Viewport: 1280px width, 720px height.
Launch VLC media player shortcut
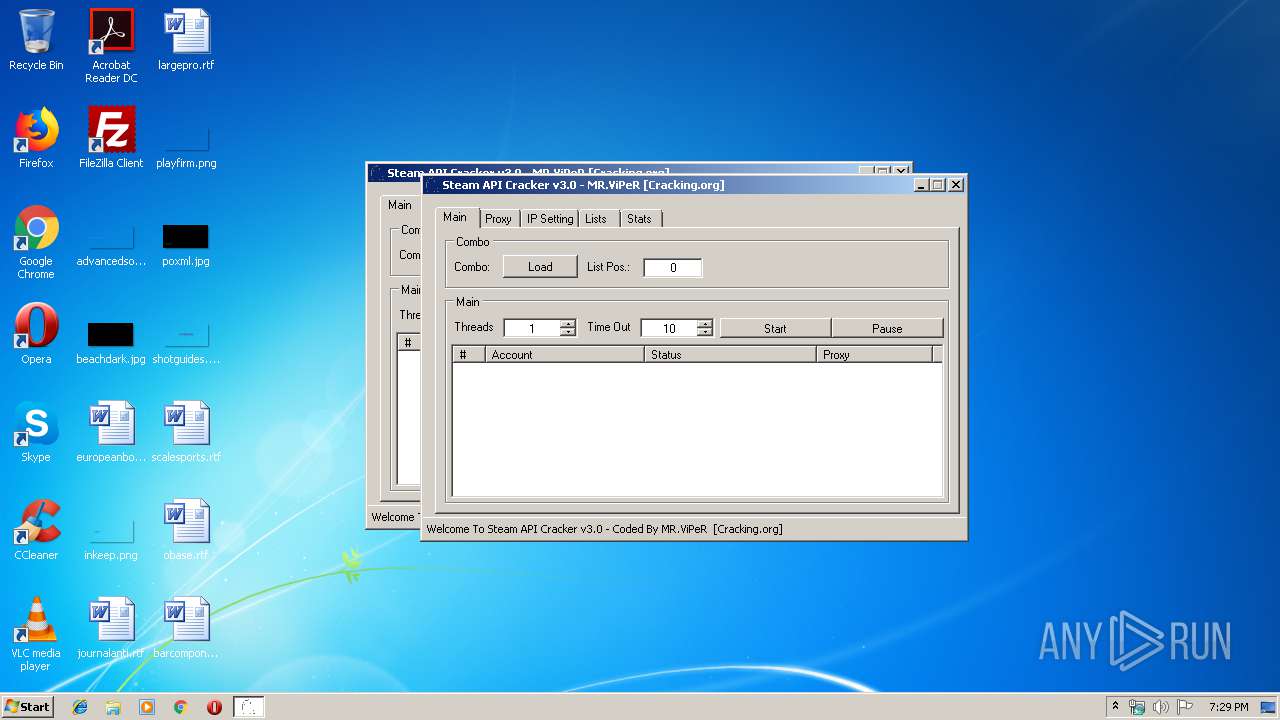tap(36, 634)
